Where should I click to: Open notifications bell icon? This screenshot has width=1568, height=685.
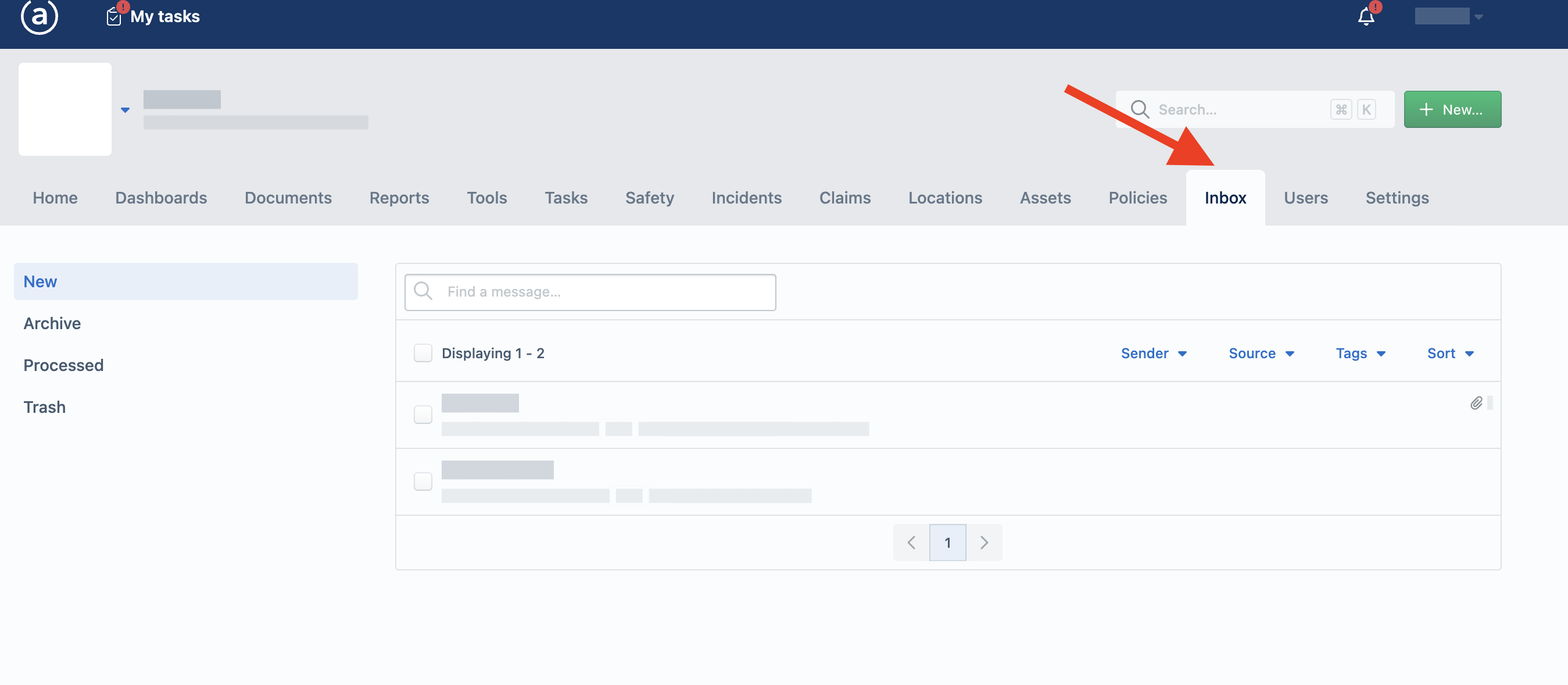tap(1366, 16)
